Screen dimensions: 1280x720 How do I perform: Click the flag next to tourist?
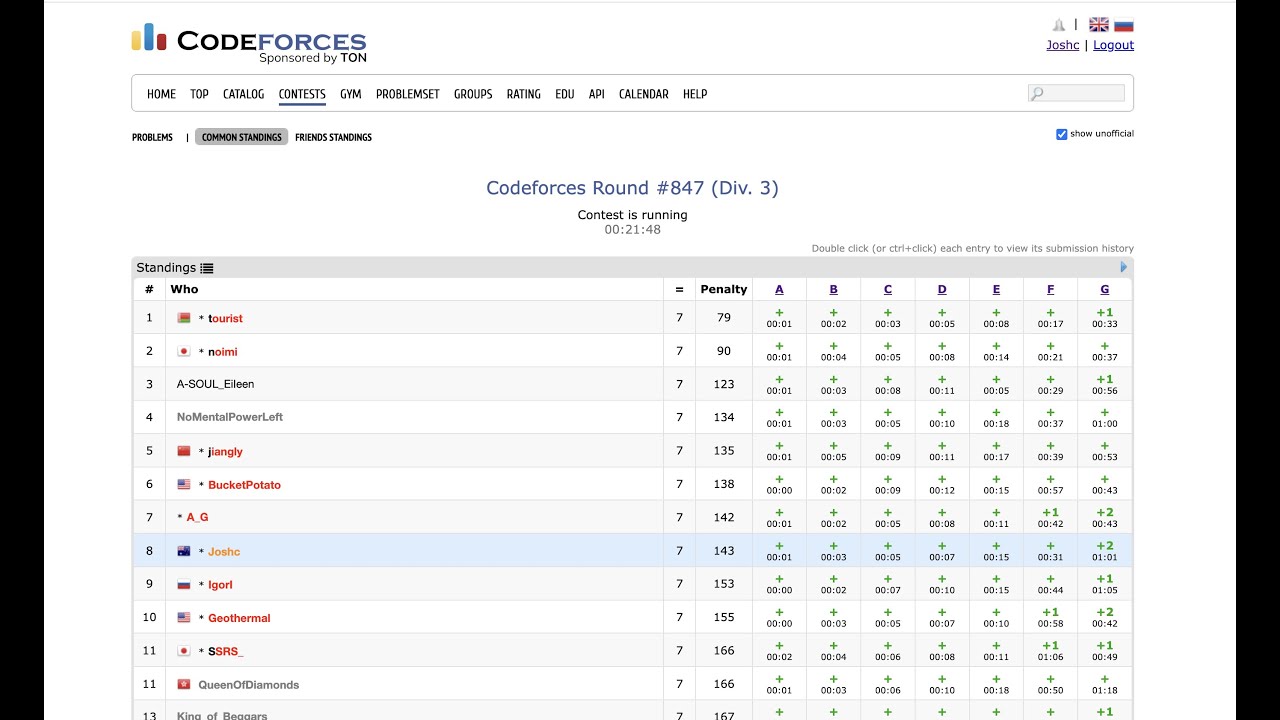click(184, 318)
